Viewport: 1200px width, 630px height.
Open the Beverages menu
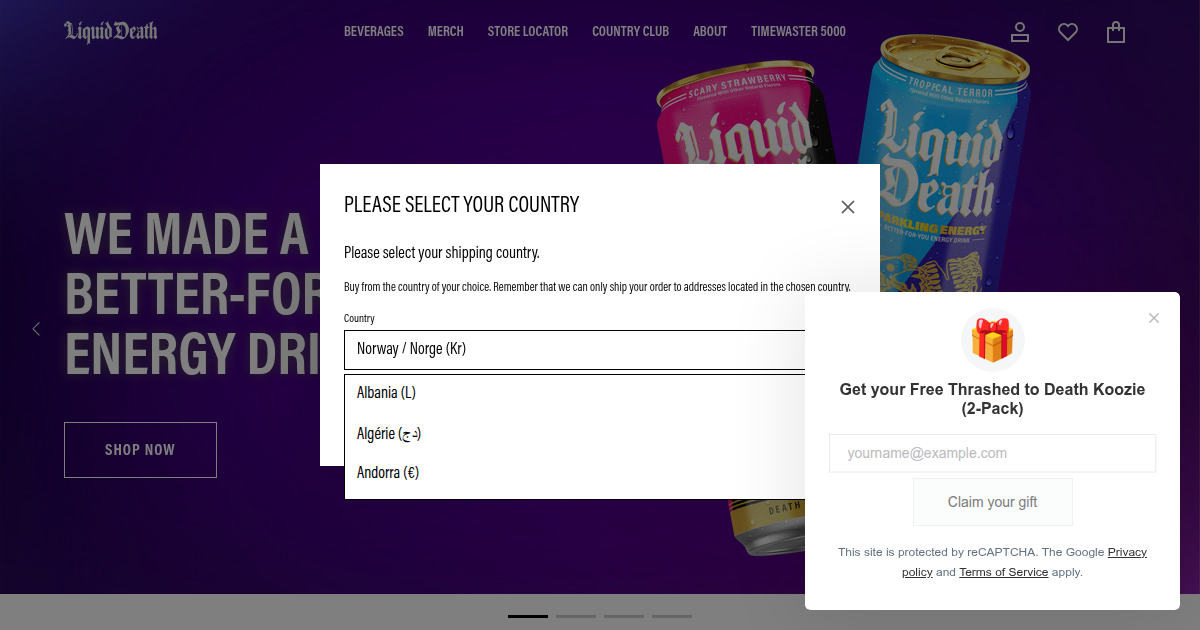(x=374, y=31)
